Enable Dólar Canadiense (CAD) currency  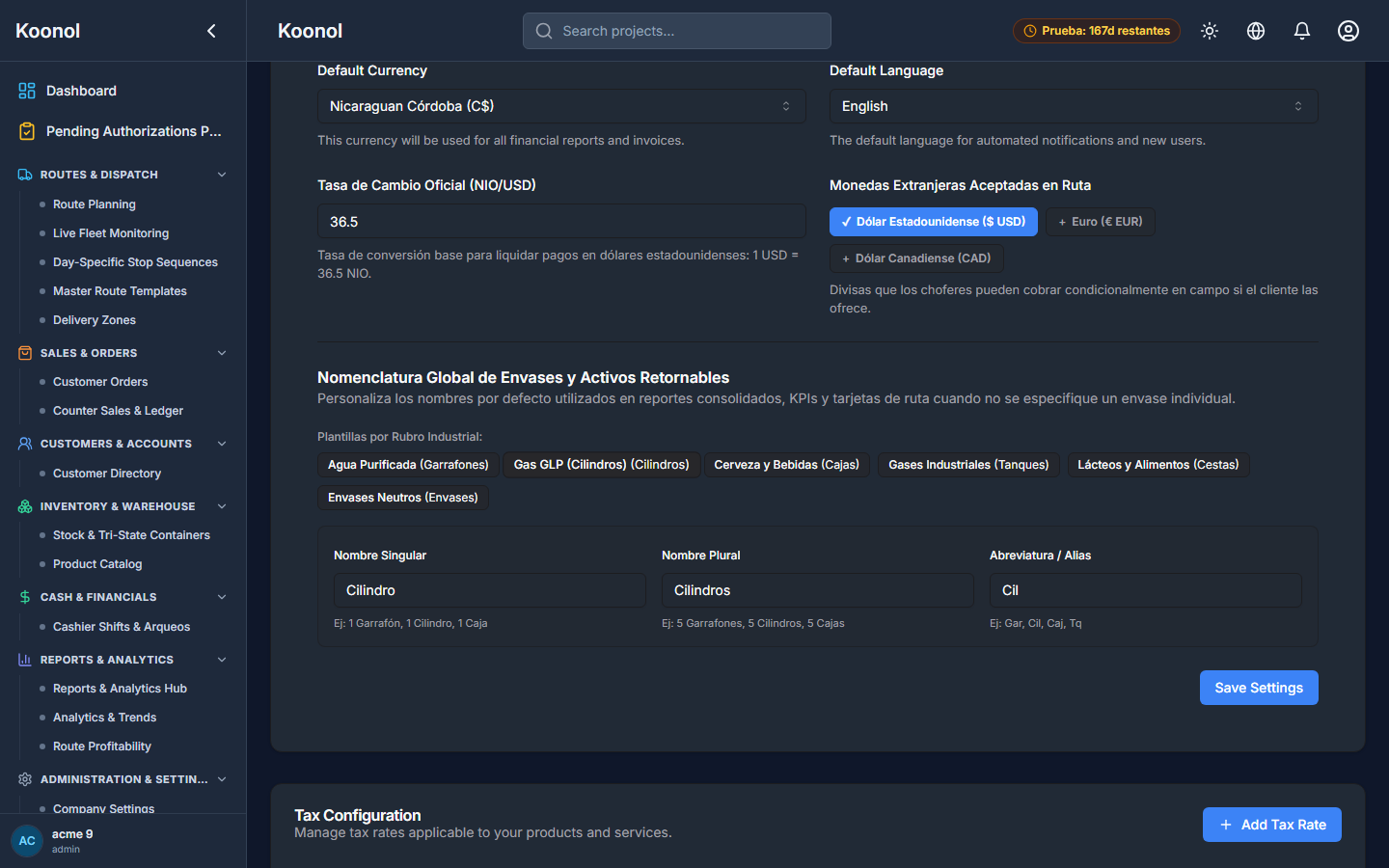916,258
